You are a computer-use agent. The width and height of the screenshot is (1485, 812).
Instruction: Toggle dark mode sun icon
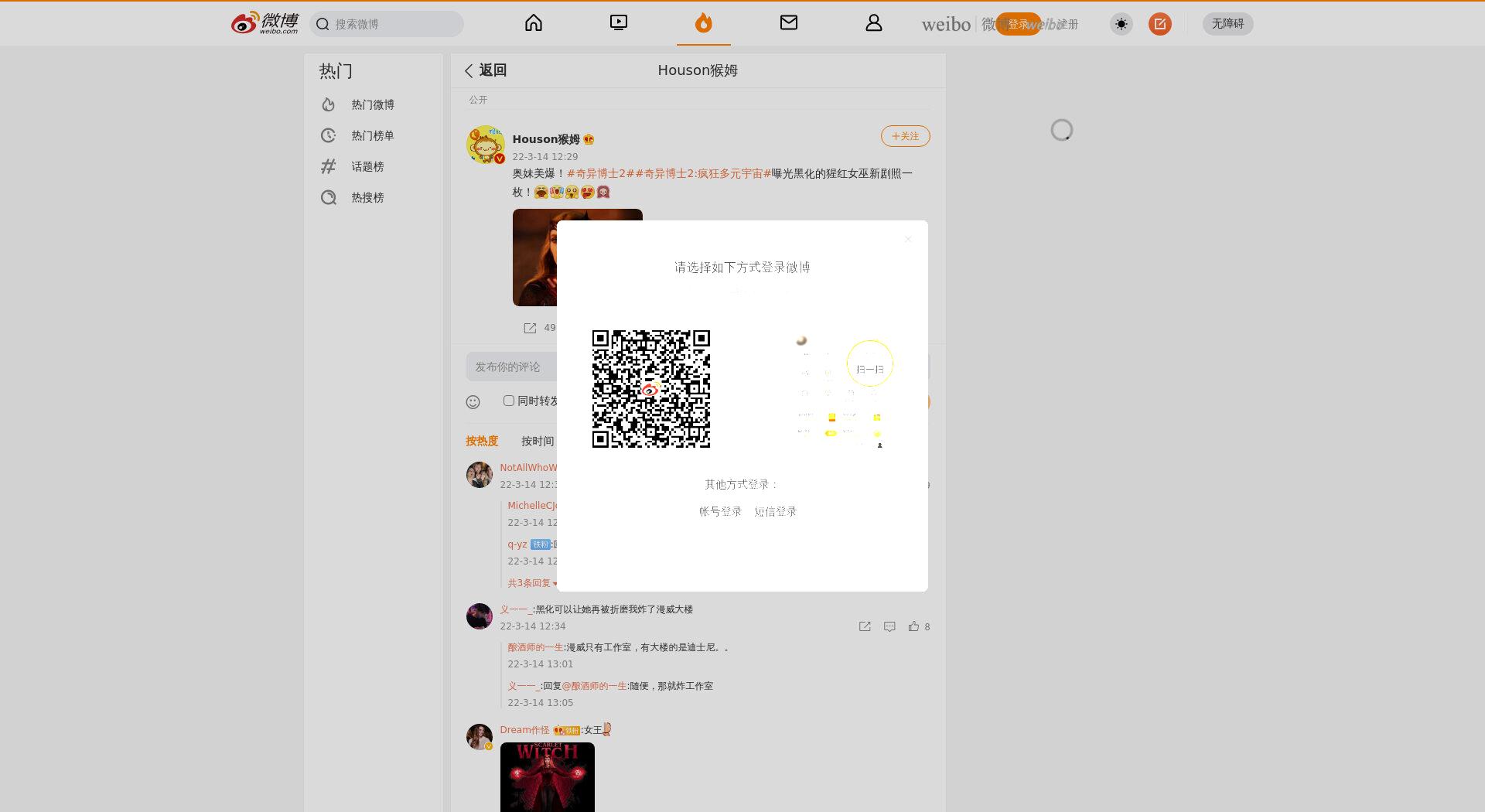[x=1121, y=24]
